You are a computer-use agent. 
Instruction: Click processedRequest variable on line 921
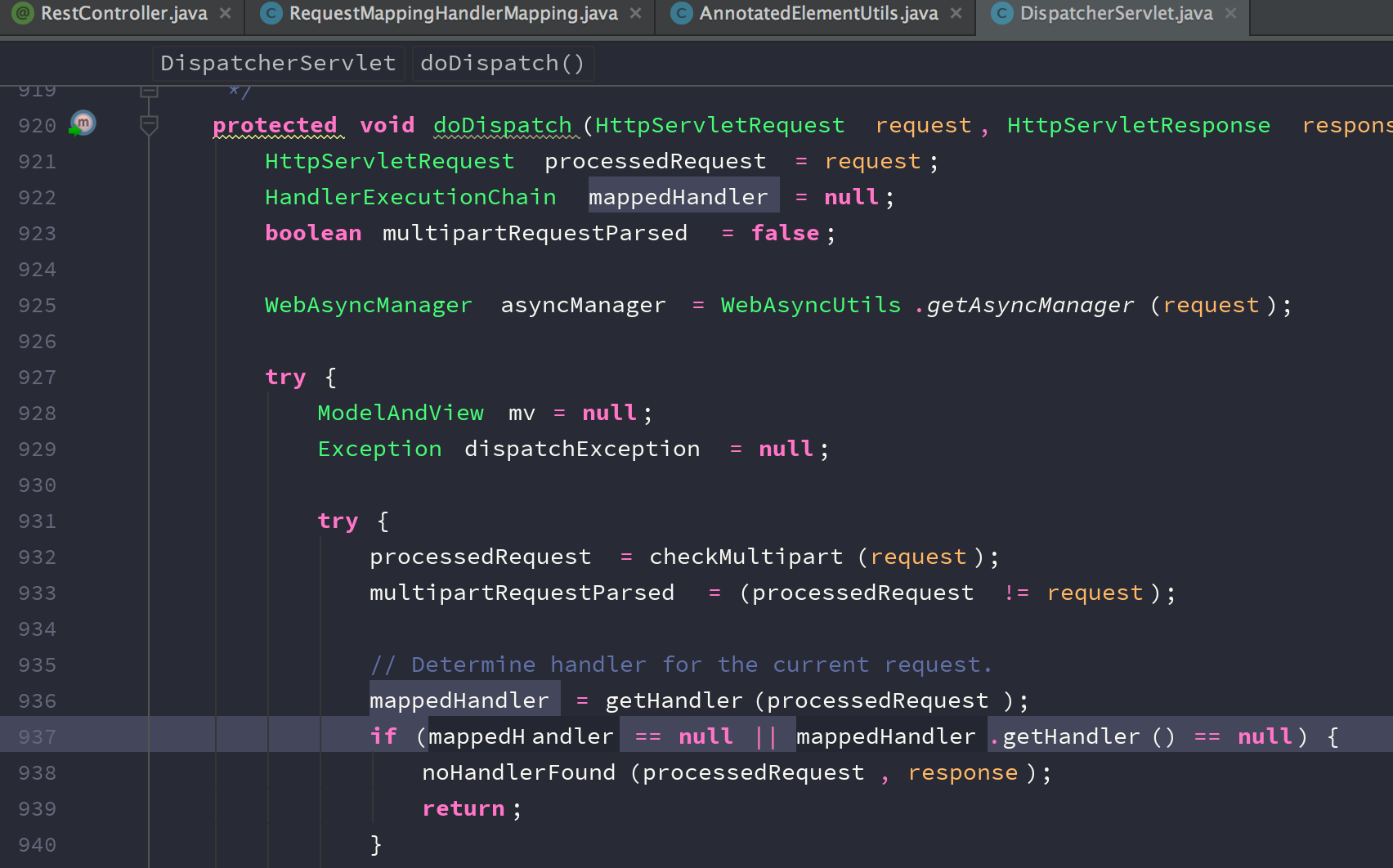pos(656,162)
